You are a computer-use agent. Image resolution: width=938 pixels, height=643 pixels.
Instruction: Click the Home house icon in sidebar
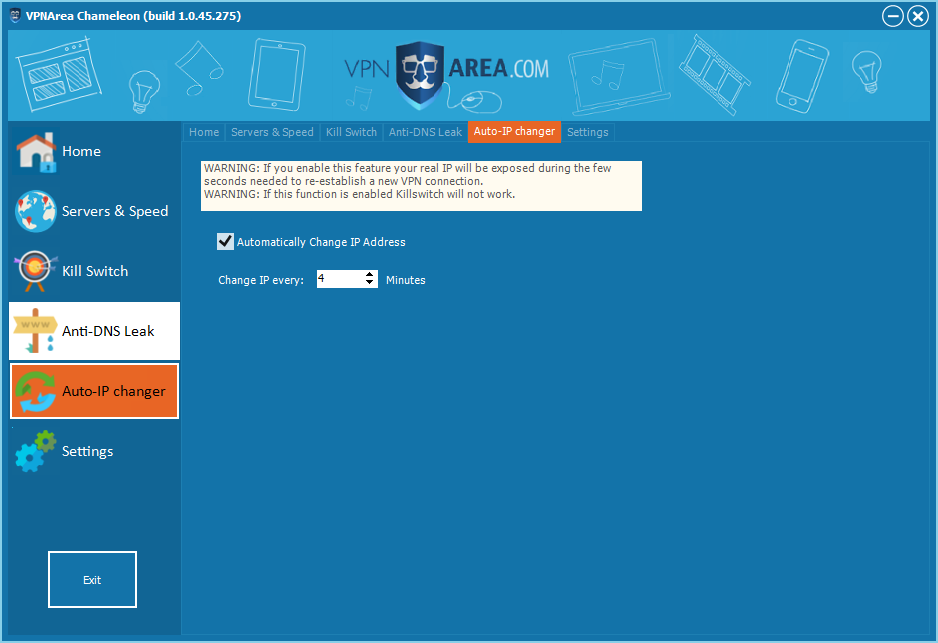point(36,152)
